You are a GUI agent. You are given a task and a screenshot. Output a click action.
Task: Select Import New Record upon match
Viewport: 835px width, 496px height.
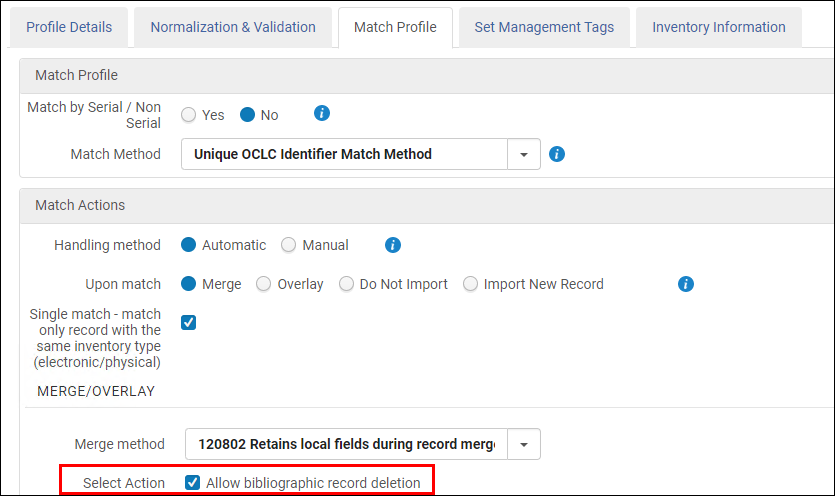[x=470, y=284]
